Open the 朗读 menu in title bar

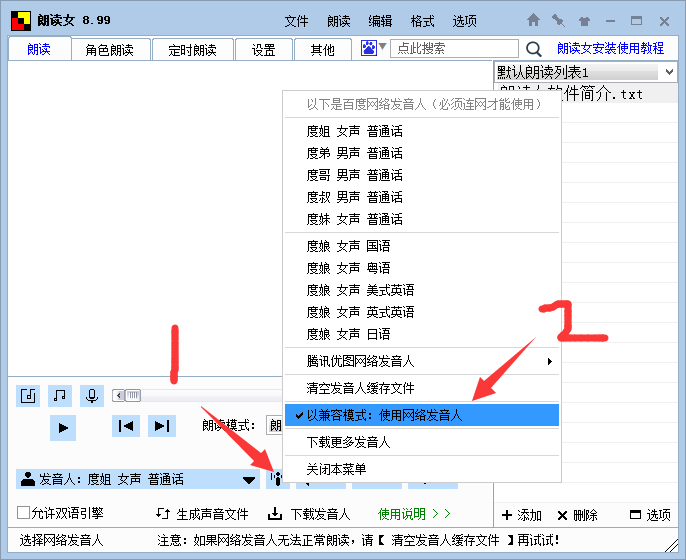tap(338, 21)
